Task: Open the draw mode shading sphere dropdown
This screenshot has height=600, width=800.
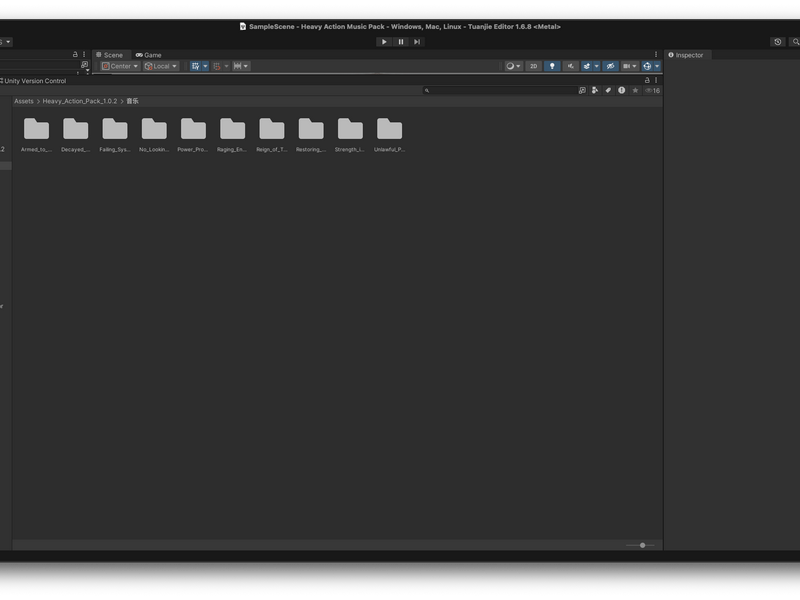Action: (513, 66)
